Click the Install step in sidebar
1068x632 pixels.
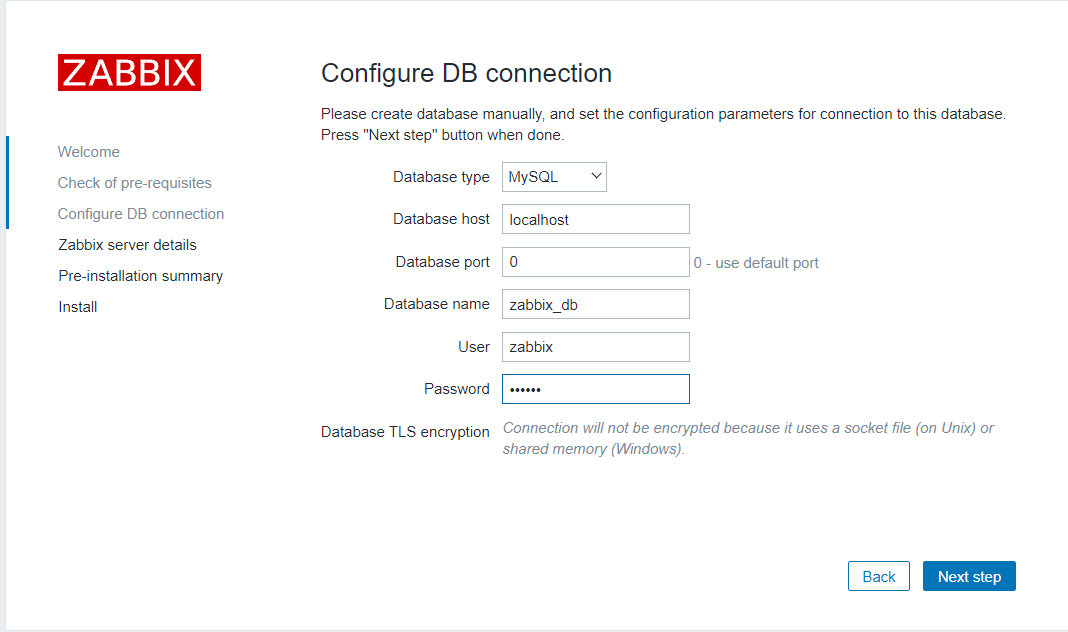pos(78,307)
